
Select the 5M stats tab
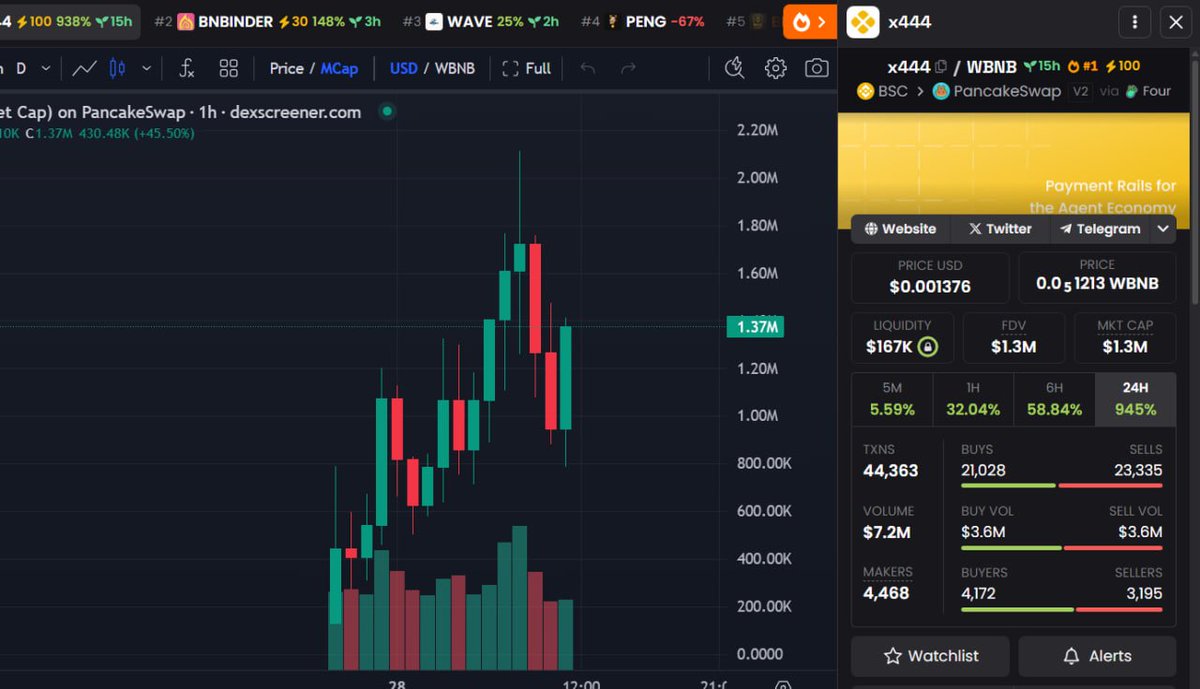click(892, 399)
